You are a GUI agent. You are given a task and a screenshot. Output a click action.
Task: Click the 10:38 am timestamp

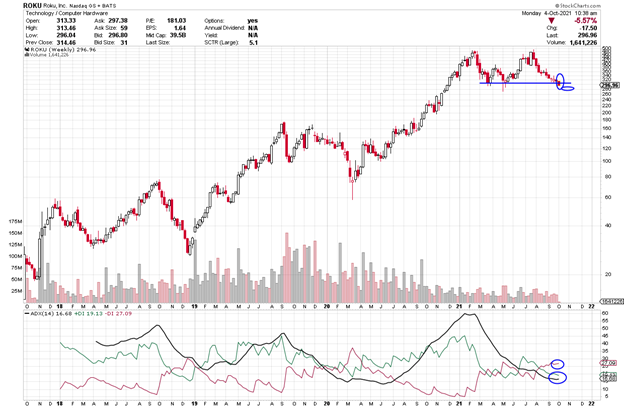tap(586, 13)
